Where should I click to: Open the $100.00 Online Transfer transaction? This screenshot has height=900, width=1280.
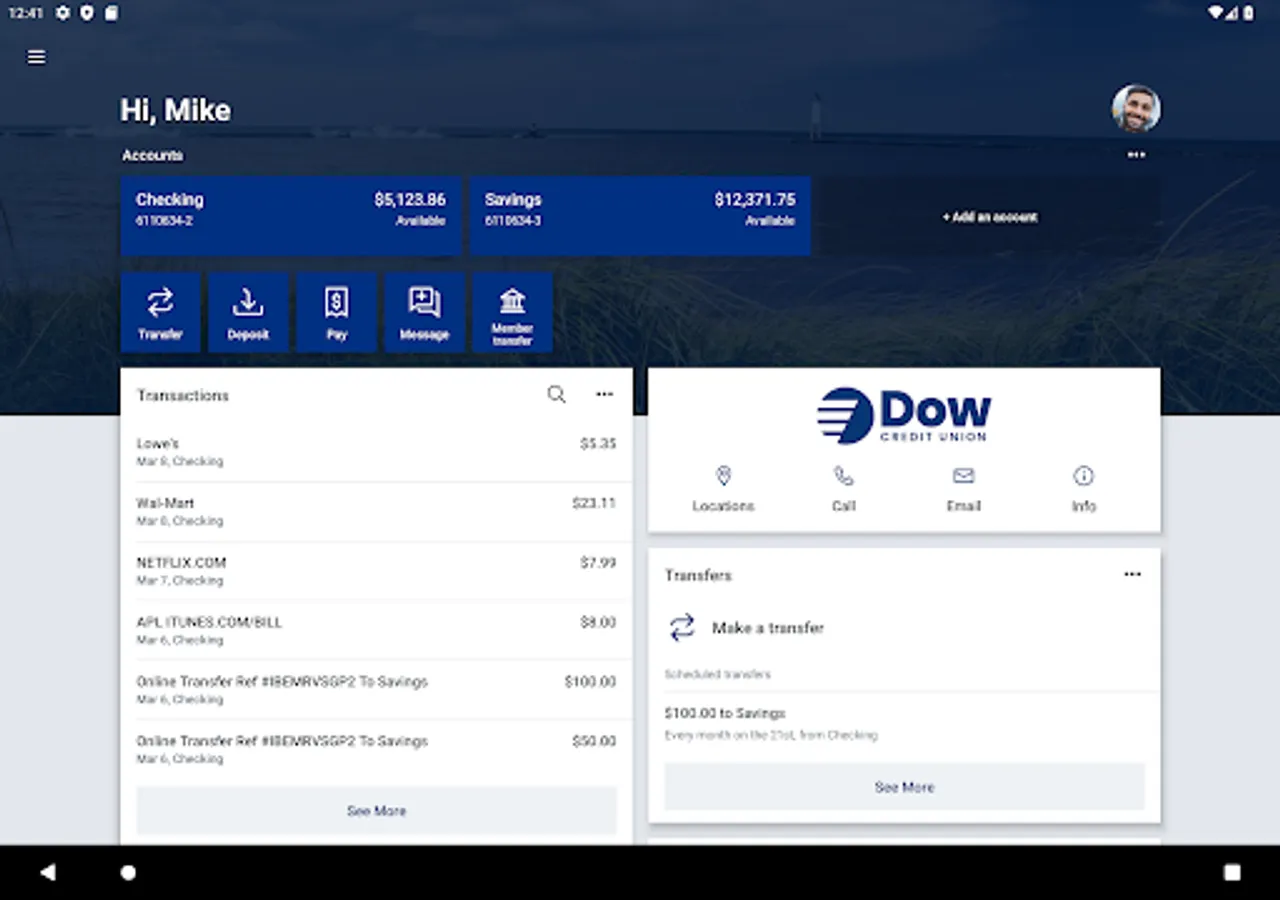pyautogui.click(x=376, y=690)
